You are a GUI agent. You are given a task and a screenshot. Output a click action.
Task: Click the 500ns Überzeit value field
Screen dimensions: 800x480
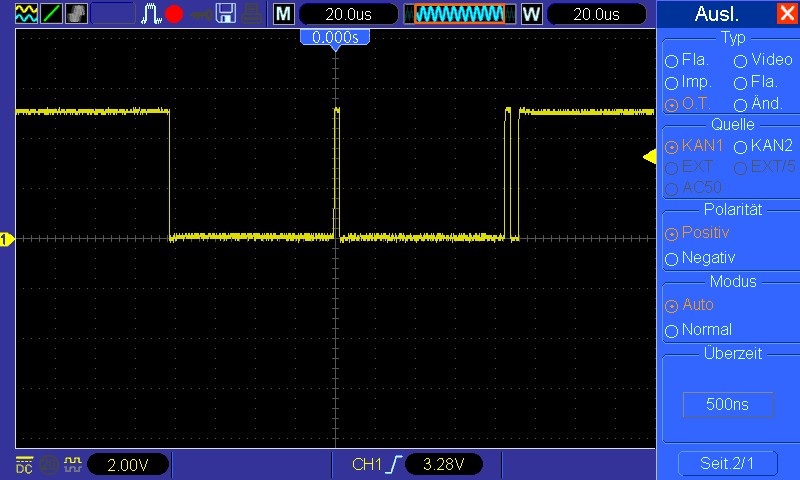tap(727, 405)
